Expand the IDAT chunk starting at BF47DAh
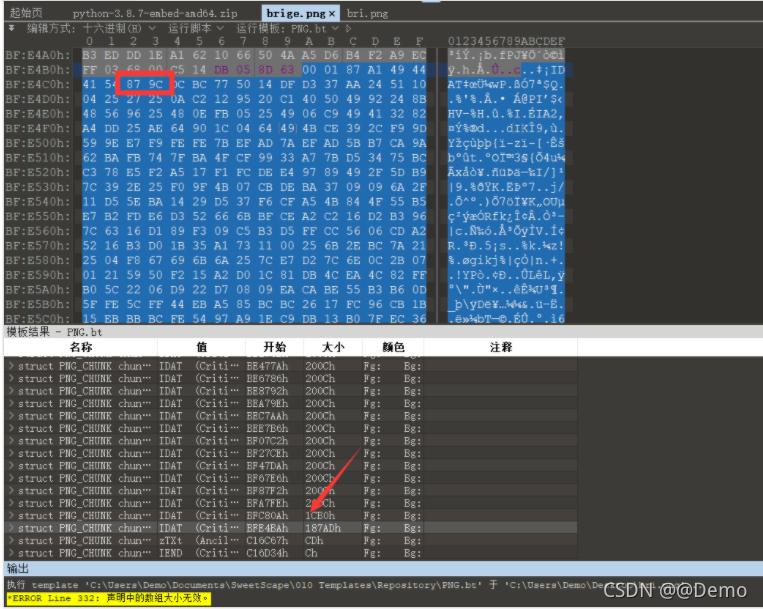Screen dimensions: 763x609 click(x=11, y=466)
